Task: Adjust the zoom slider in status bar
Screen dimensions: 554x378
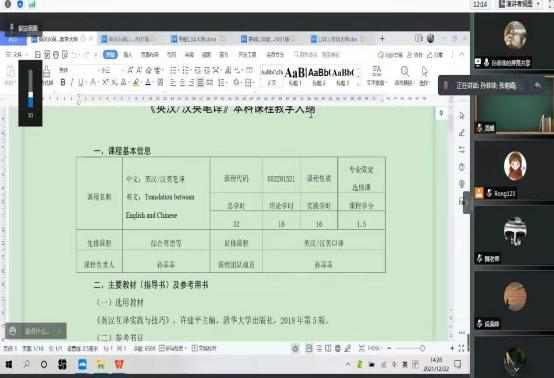Action: (x=422, y=348)
